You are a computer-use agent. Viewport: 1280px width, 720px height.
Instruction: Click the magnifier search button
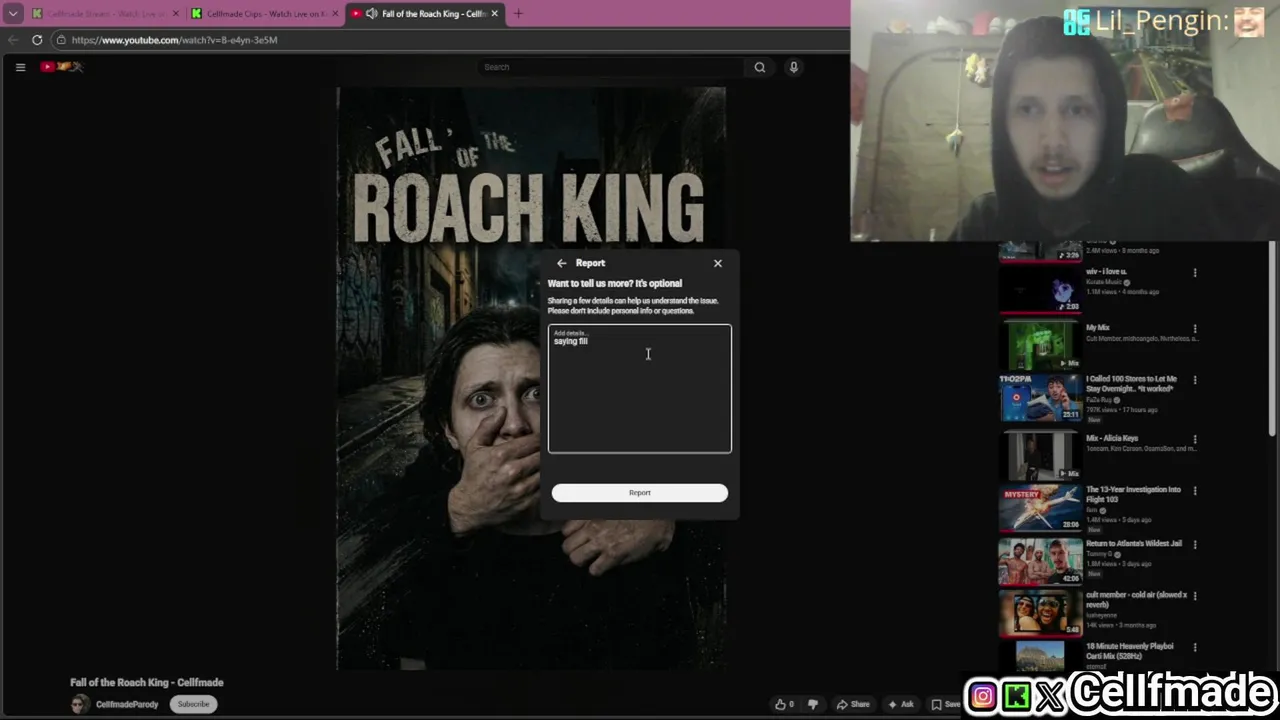coord(760,67)
